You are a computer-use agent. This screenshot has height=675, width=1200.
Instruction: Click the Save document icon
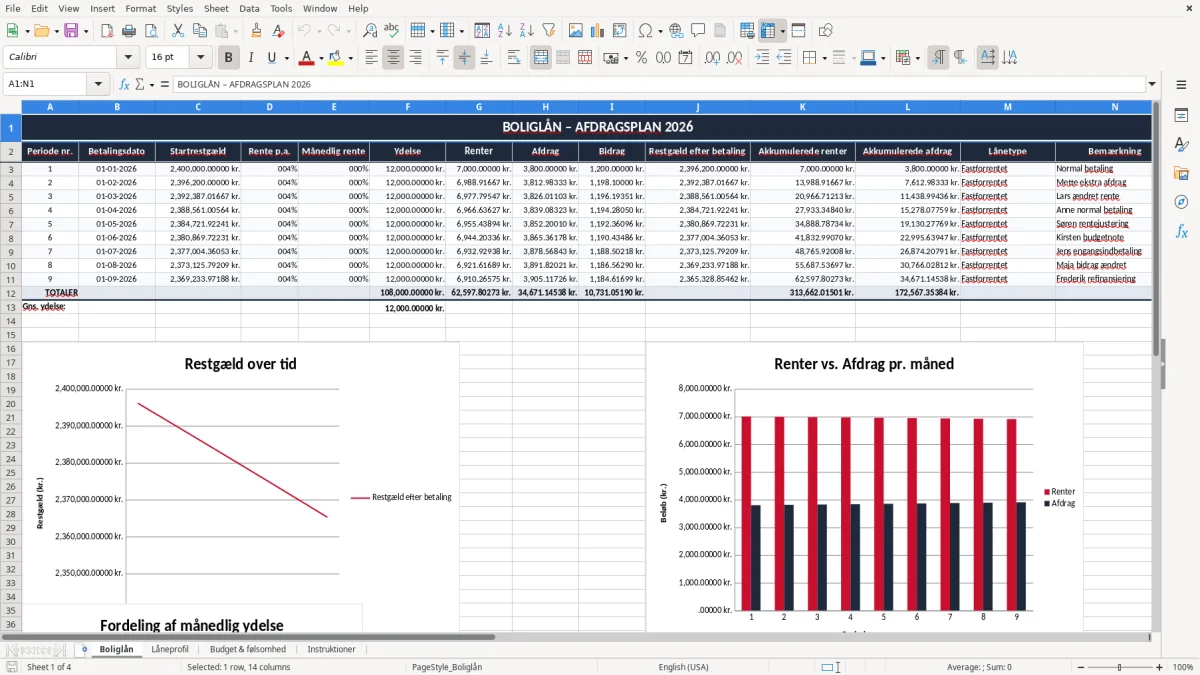point(70,31)
